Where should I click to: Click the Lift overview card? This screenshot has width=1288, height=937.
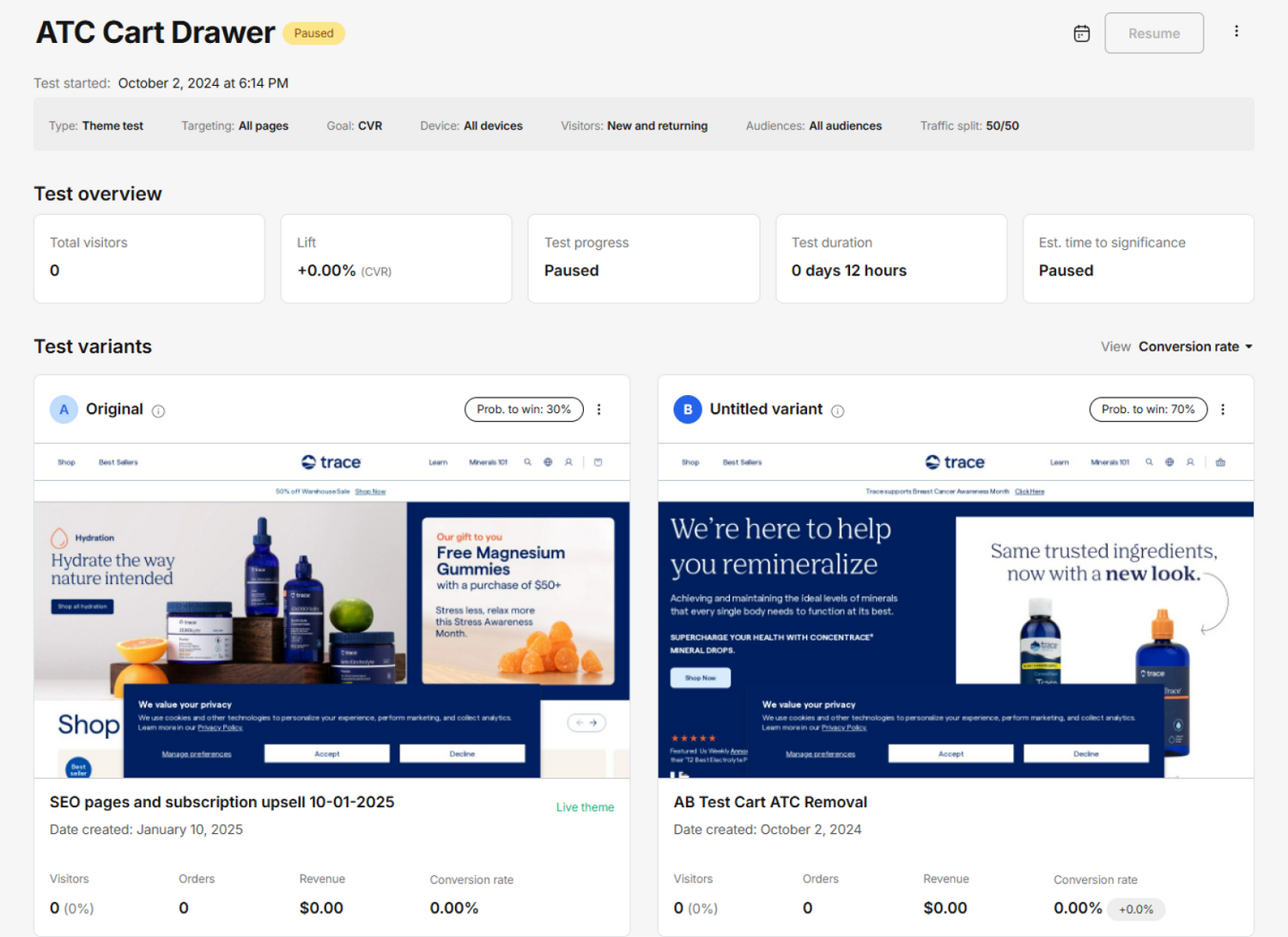point(396,259)
